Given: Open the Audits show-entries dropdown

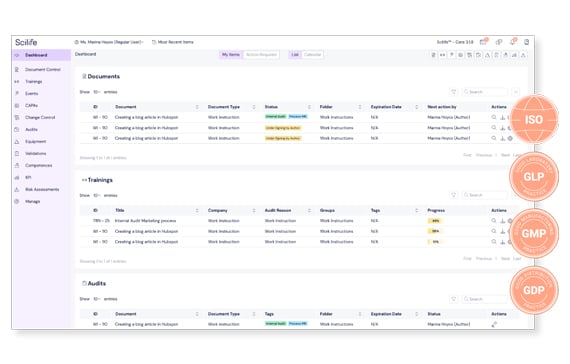Looking at the screenshot, I should coord(97,299).
